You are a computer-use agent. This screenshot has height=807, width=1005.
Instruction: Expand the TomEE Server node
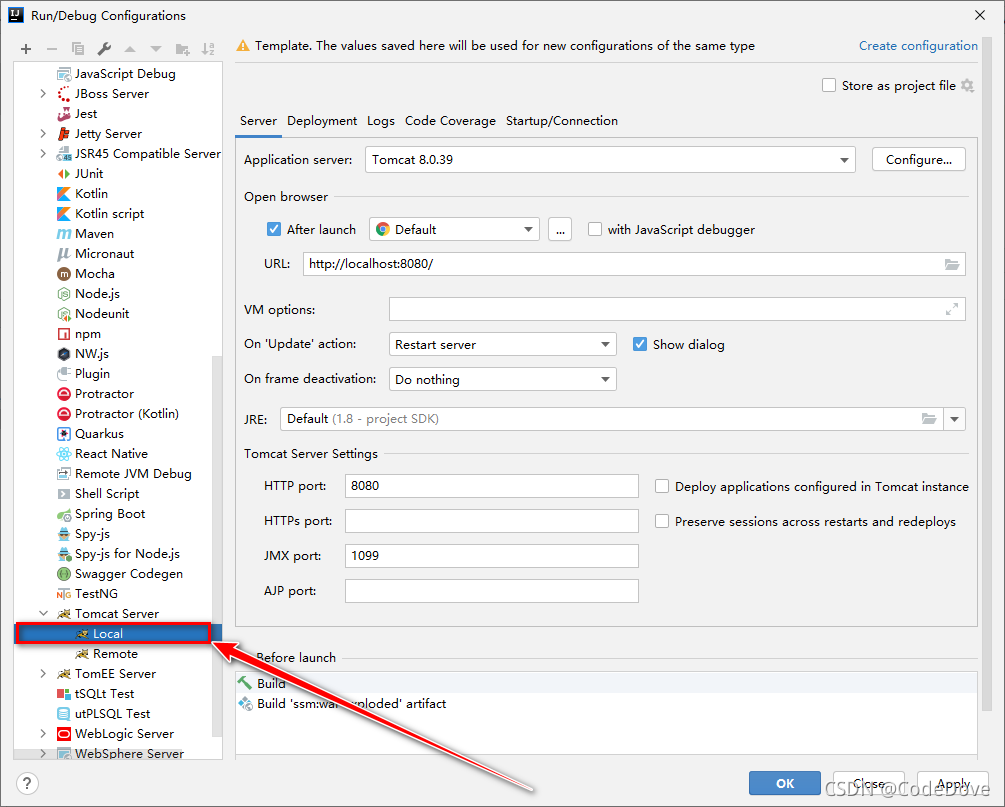pyautogui.click(x=42, y=674)
